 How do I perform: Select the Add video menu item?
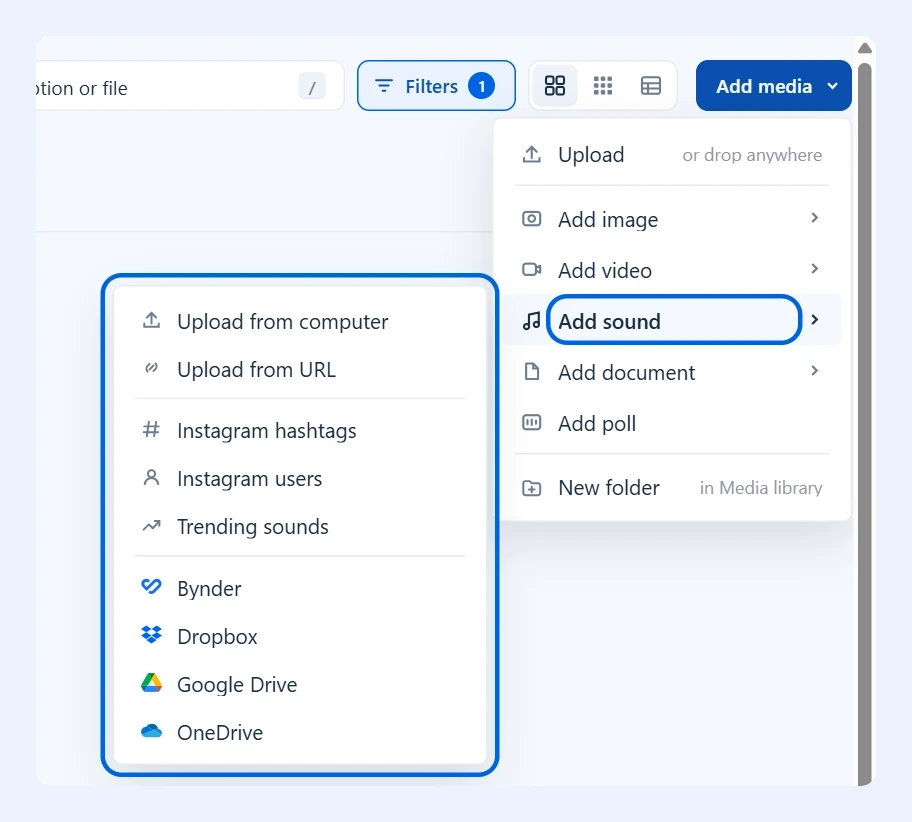[x=672, y=270]
